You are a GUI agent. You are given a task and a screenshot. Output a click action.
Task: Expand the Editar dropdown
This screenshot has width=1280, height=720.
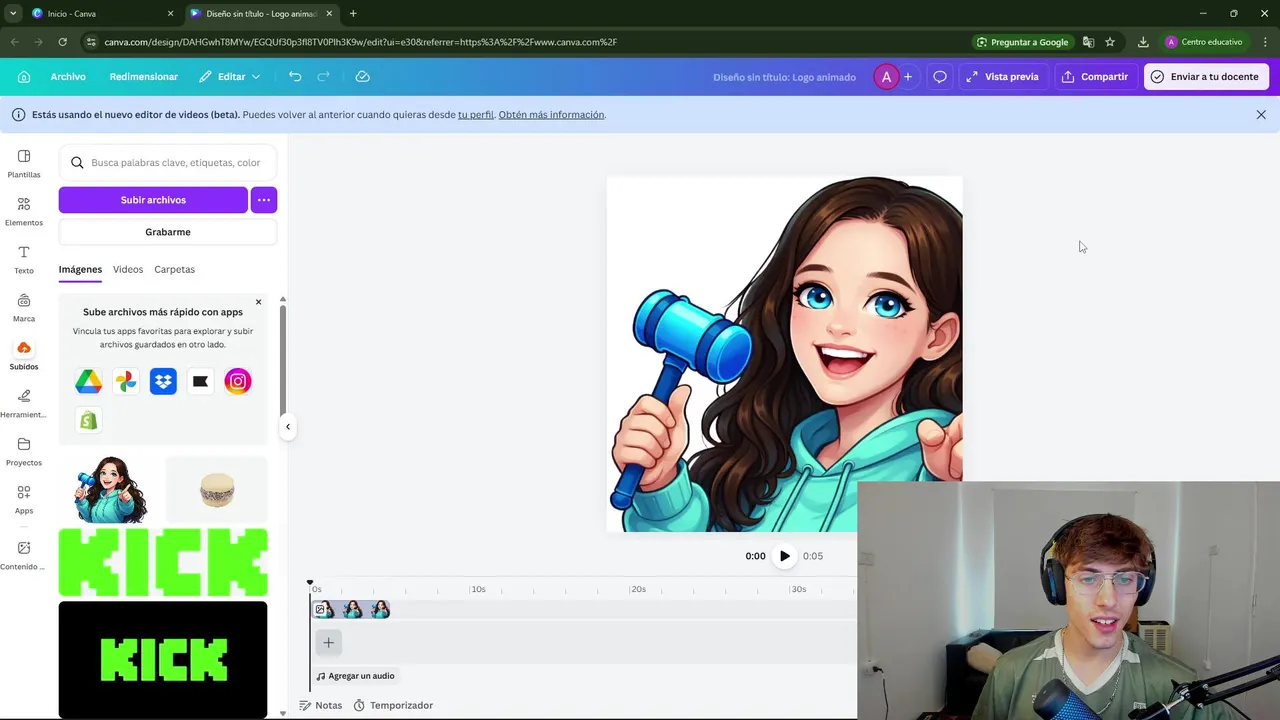tap(230, 77)
